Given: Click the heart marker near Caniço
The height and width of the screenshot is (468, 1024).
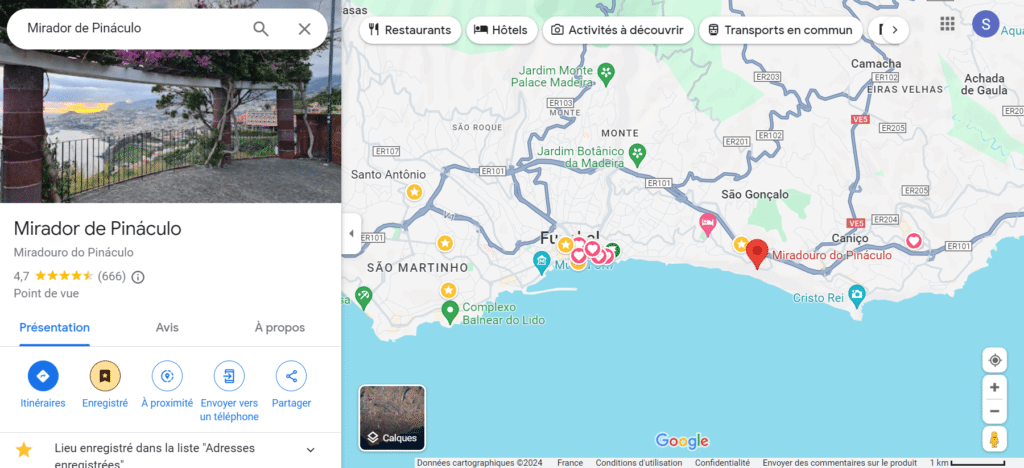Looking at the screenshot, I should 914,242.
